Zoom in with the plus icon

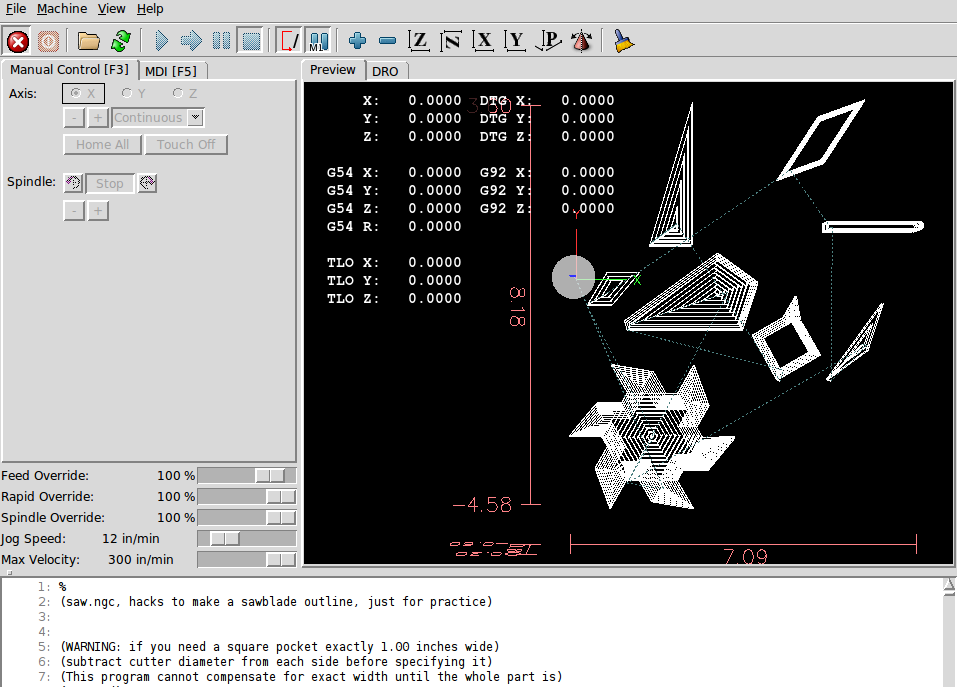pos(357,41)
